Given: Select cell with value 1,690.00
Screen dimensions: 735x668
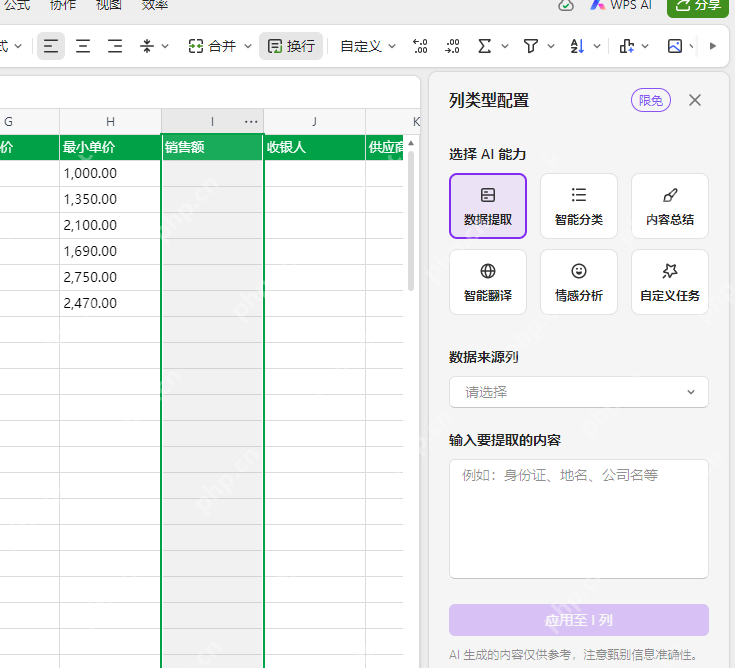Looking at the screenshot, I should pos(110,251).
